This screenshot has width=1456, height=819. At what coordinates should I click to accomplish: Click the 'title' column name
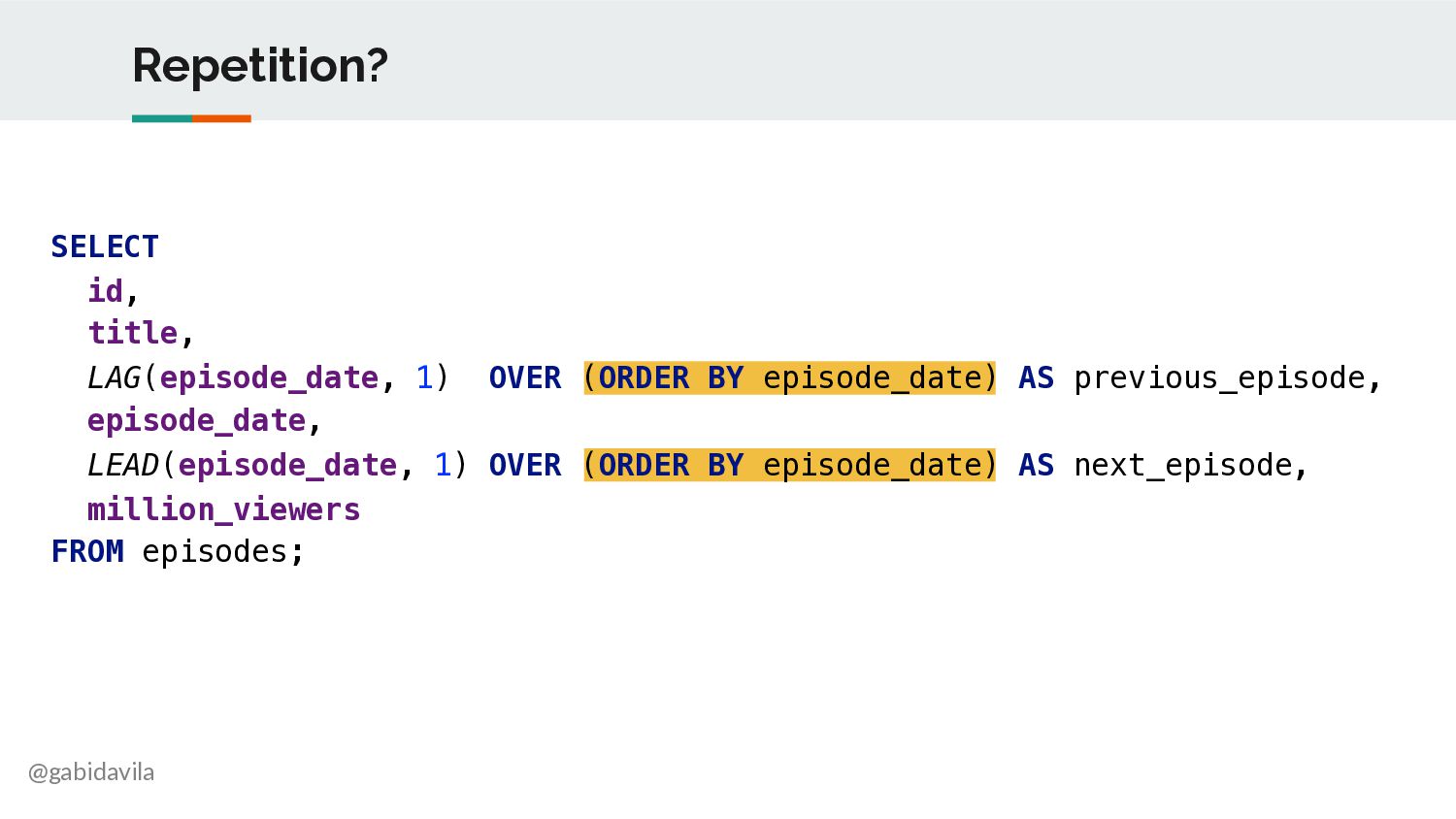coord(133,333)
